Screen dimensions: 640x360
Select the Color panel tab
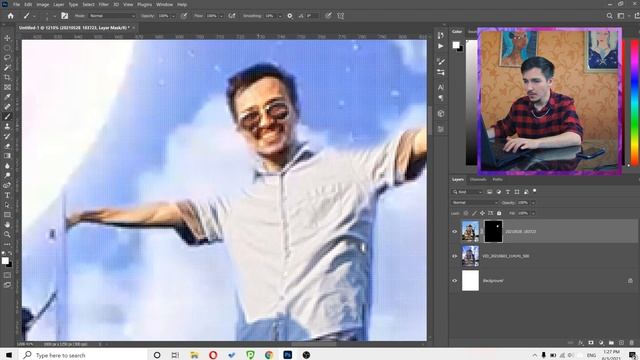coord(457,31)
